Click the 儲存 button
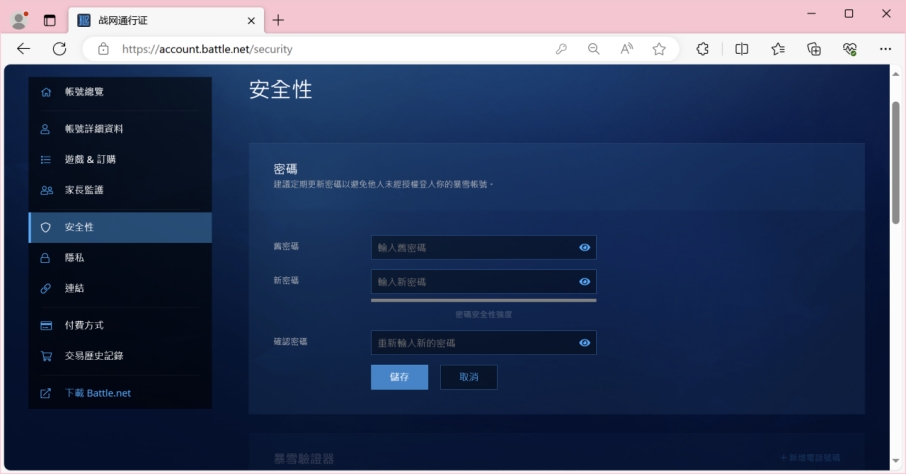906x474 pixels. point(399,377)
